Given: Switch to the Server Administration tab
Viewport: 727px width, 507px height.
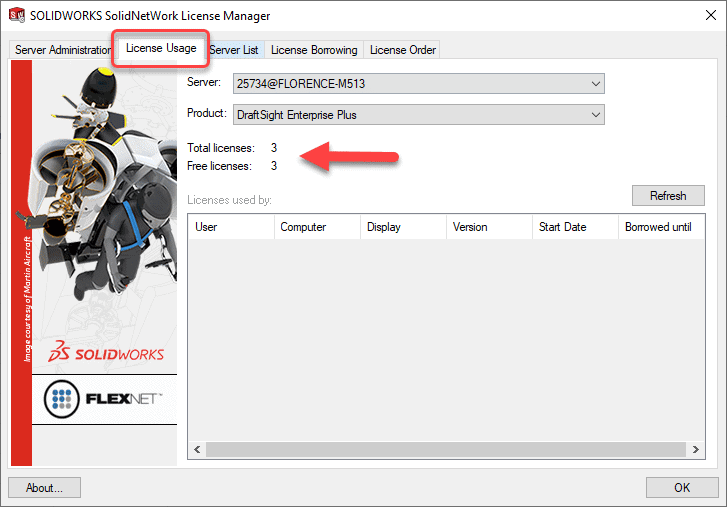Looking at the screenshot, I should (x=62, y=50).
